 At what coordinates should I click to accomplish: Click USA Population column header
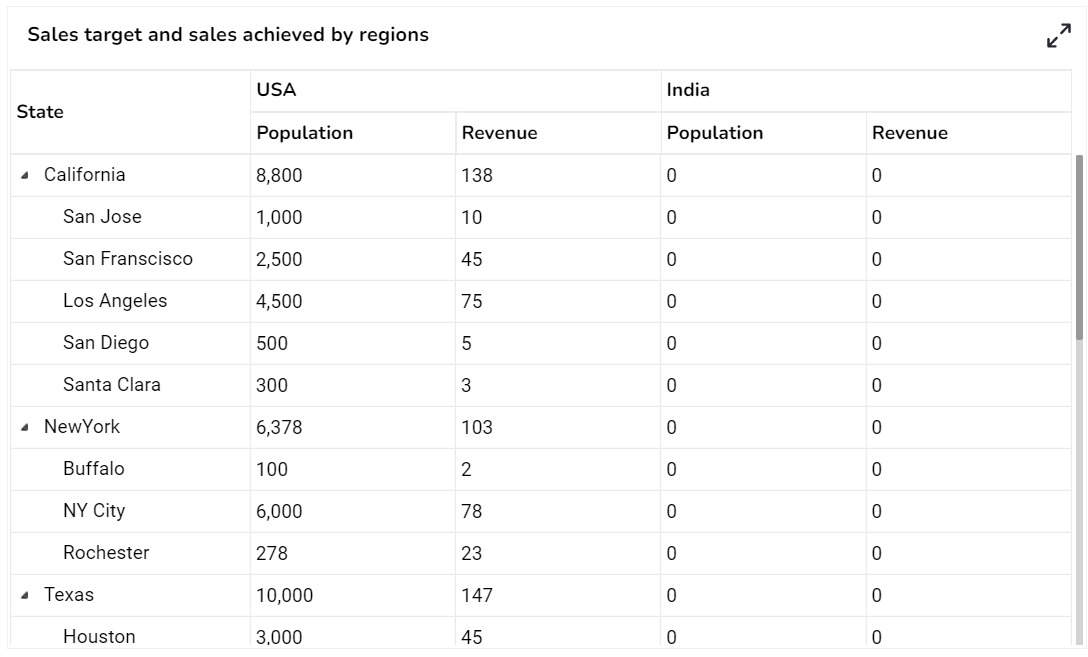pyautogui.click(x=305, y=133)
